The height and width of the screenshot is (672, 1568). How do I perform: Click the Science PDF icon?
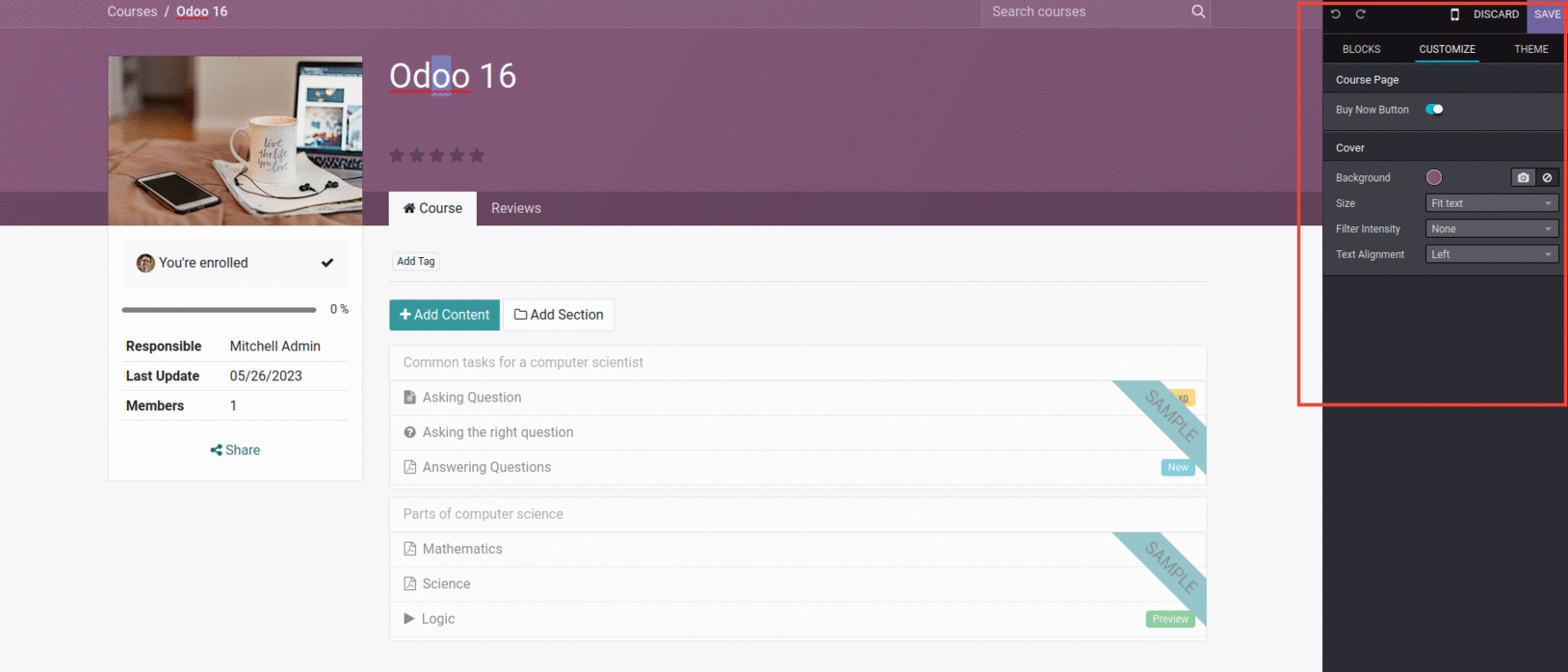409,583
